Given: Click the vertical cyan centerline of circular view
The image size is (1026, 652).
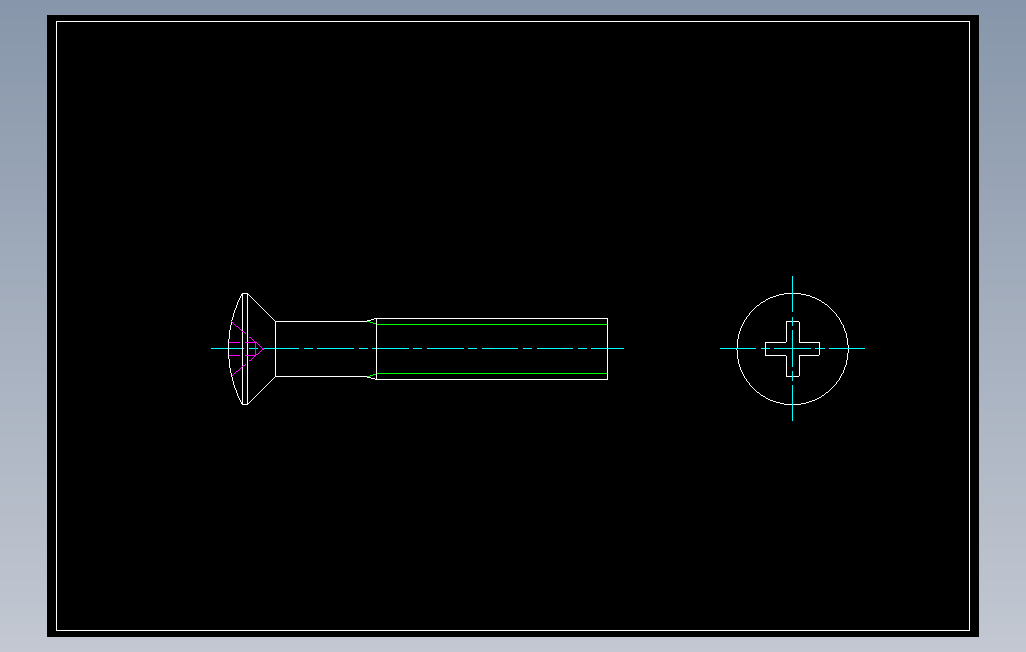Looking at the screenshot, I should (x=792, y=349).
